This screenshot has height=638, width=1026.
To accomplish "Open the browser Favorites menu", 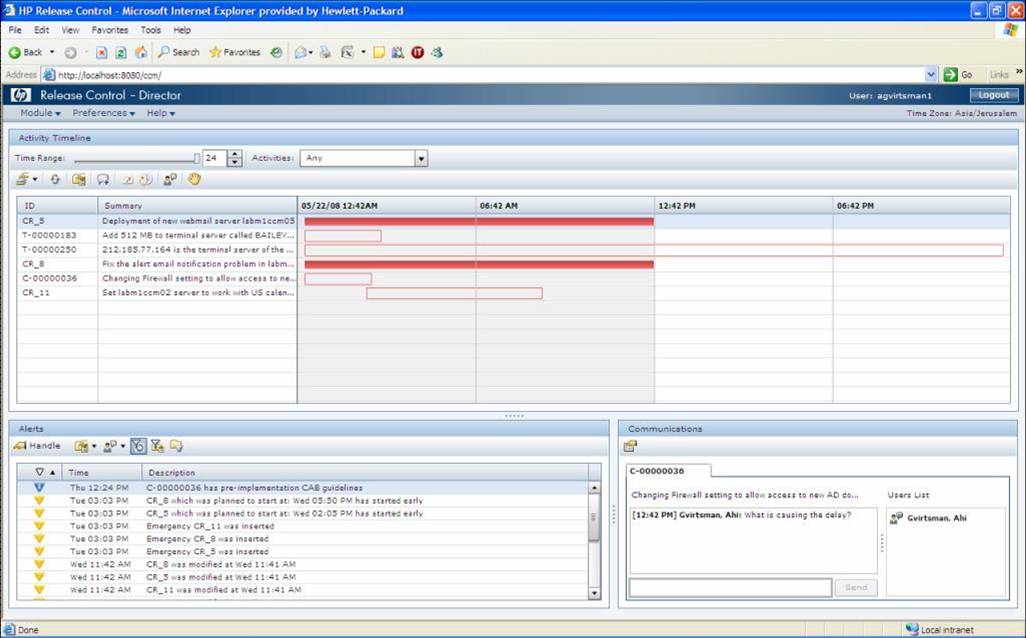I will pyautogui.click(x=110, y=30).
